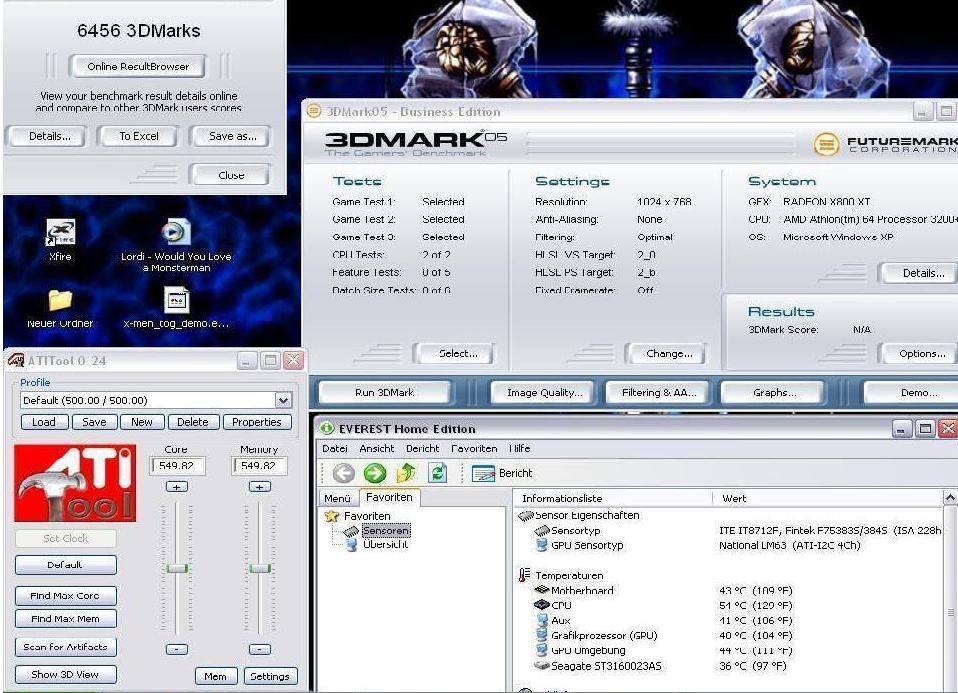The image size is (958, 693).
Task: Click EVEREST list scrollbar up arrow
Action: 950,497
